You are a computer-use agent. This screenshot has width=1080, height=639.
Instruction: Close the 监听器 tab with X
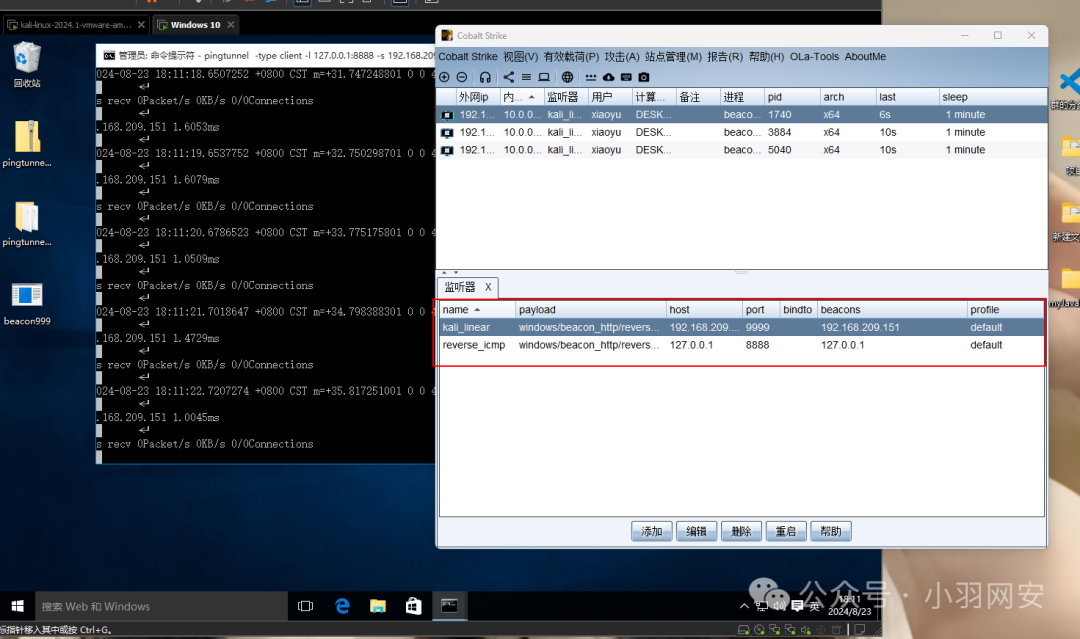click(x=488, y=287)
